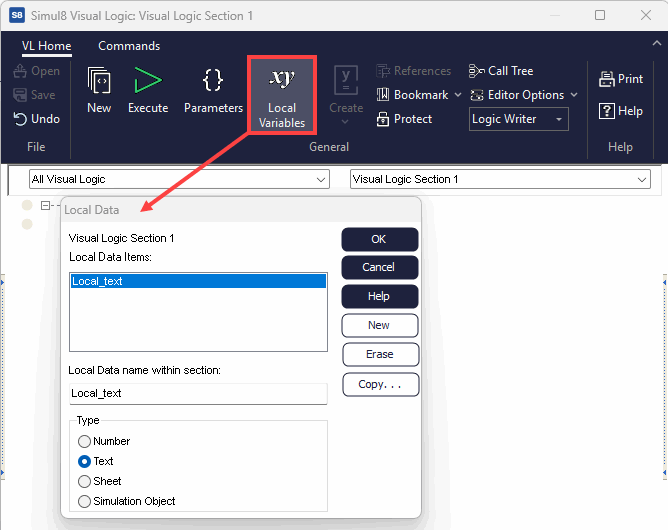Confirm the dialog with OK

click(380, 239)
